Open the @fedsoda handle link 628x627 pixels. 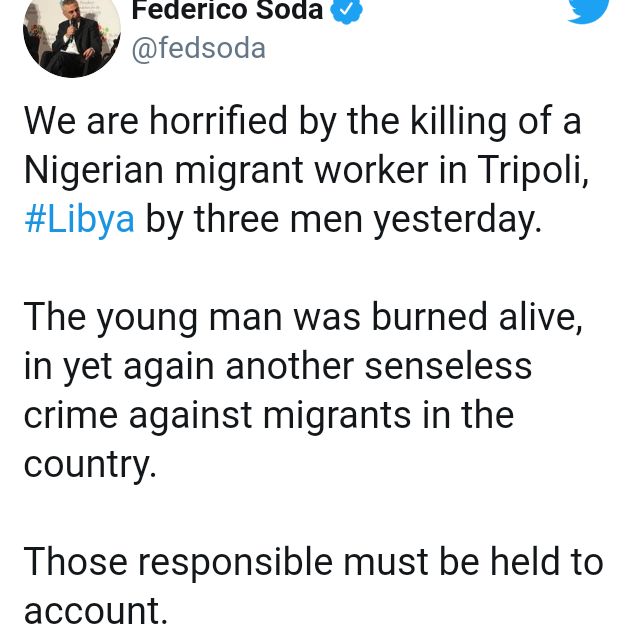pyautogui.click(x=199, y=47)
